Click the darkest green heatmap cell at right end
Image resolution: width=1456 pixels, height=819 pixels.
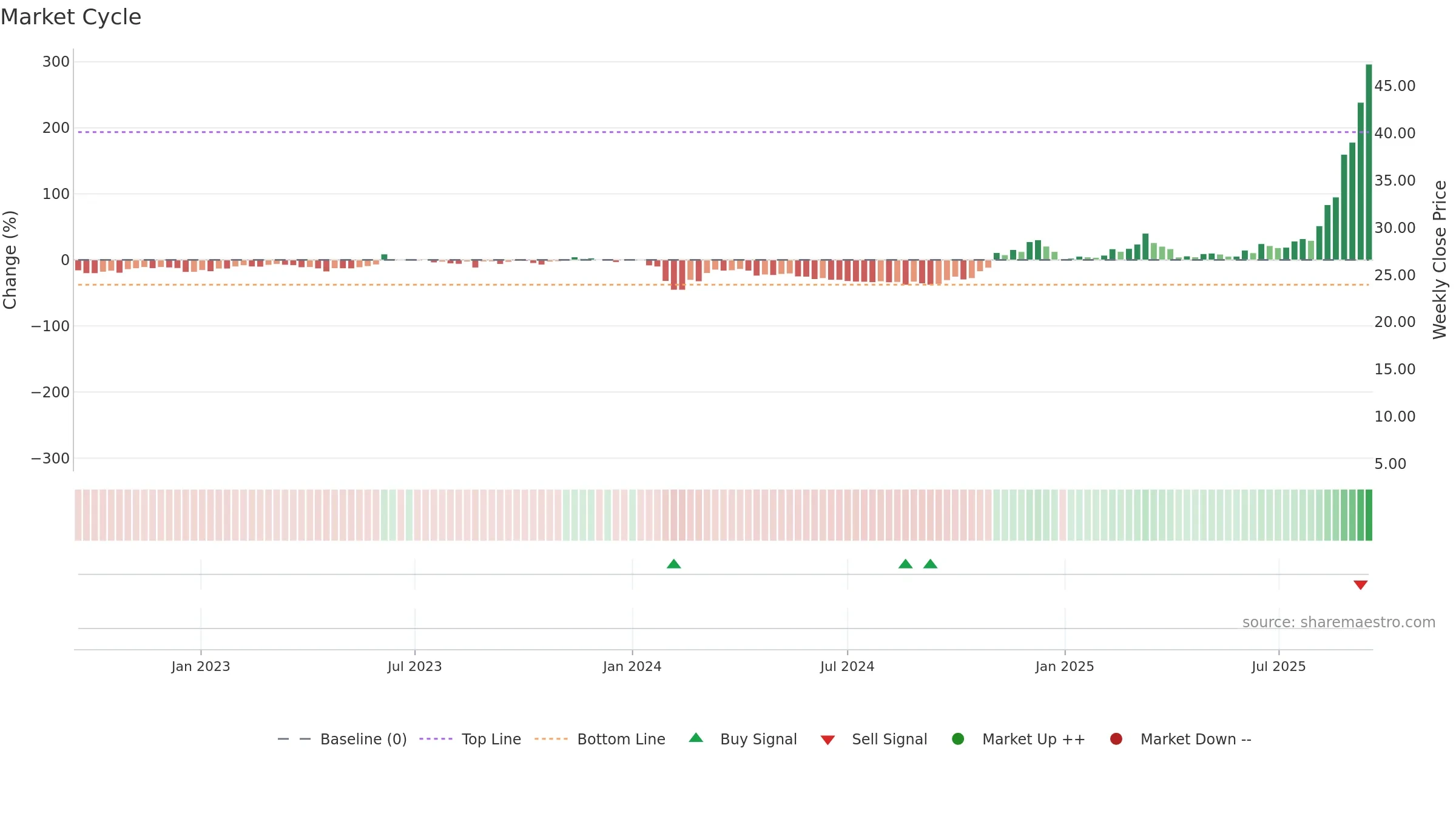pyautogui.click(x=1369, y=515)
